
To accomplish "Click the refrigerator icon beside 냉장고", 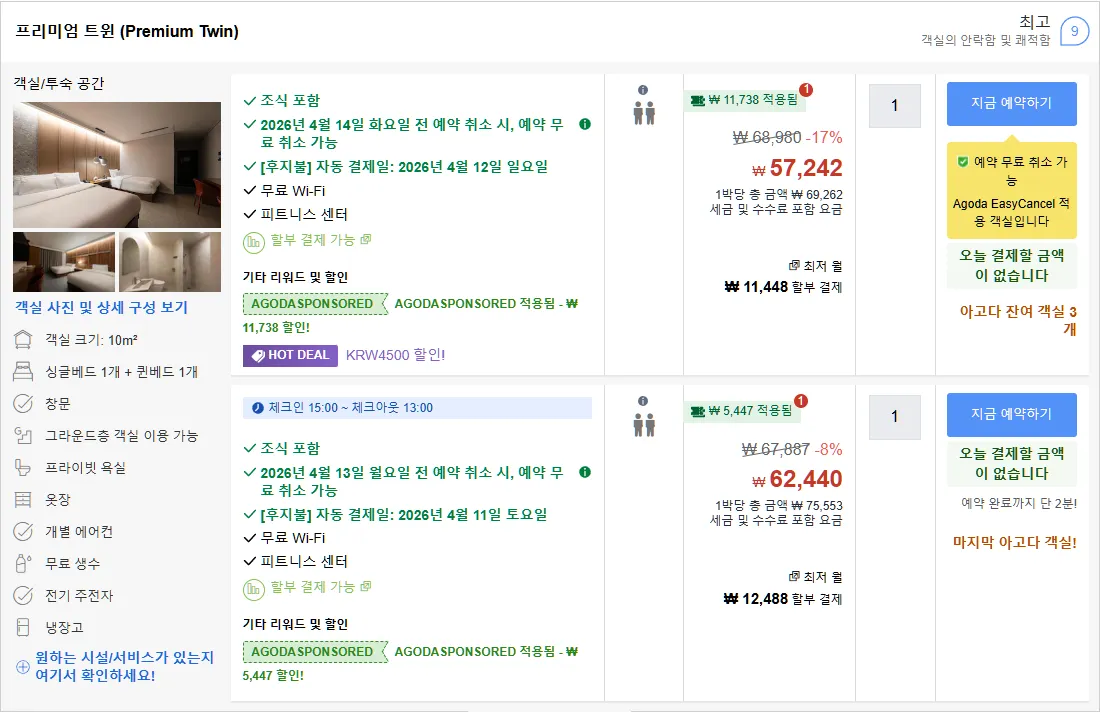I will coord(23,627).
